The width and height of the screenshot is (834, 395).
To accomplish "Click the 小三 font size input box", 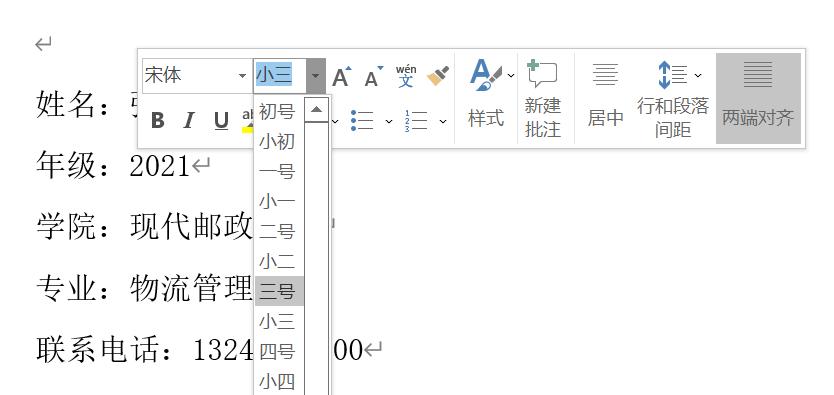I will 280,76.
